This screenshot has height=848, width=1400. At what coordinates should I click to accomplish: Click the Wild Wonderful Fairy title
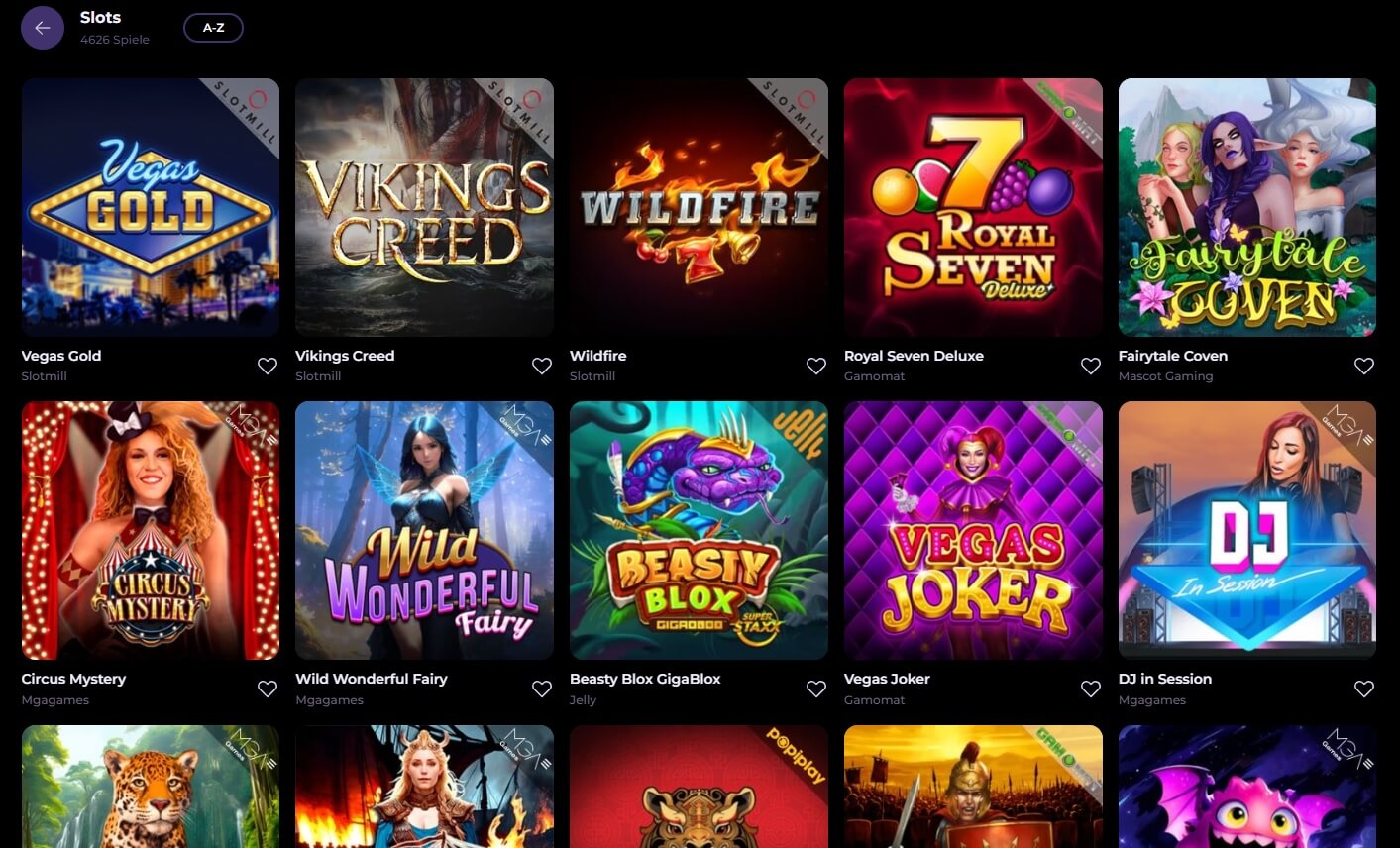tap(372, 679)
